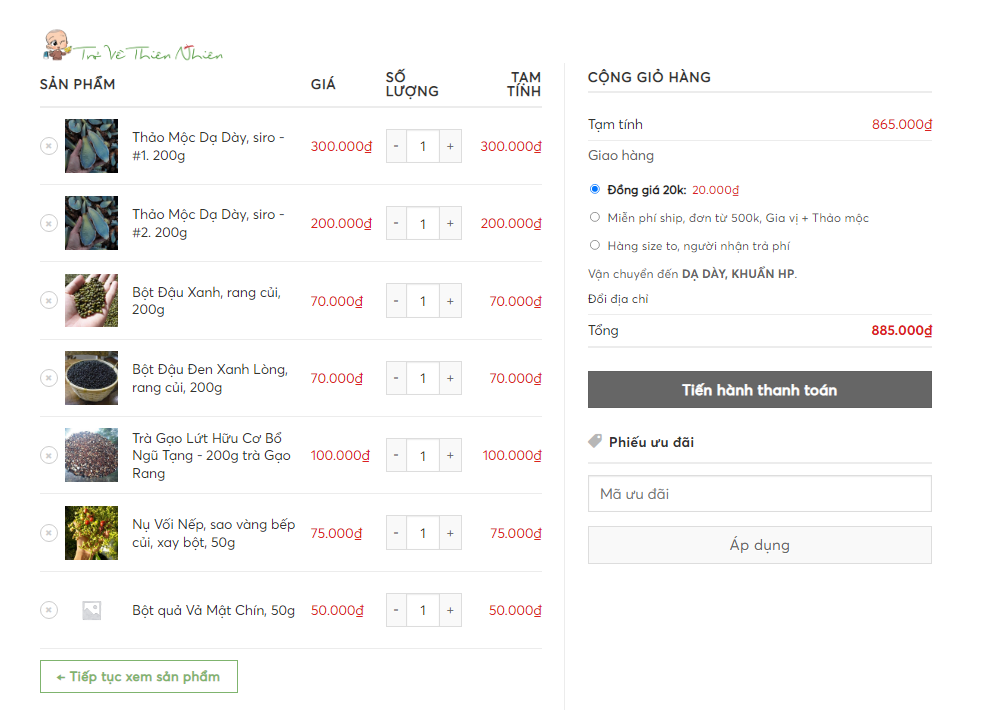1000x710 pixels.
Task: Choose Hàng size to shipping option
Action: tap(595, 245)
